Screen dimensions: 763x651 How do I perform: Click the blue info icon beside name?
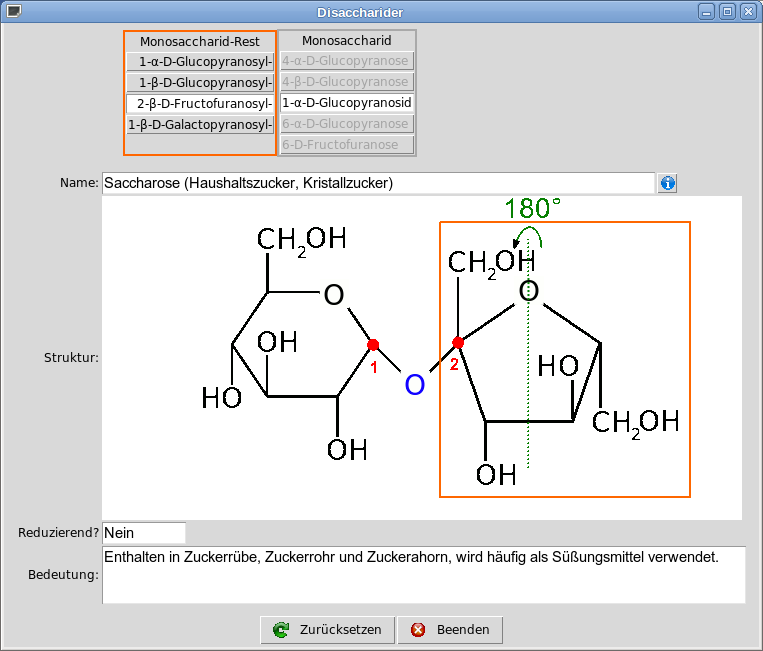[668, 183]
